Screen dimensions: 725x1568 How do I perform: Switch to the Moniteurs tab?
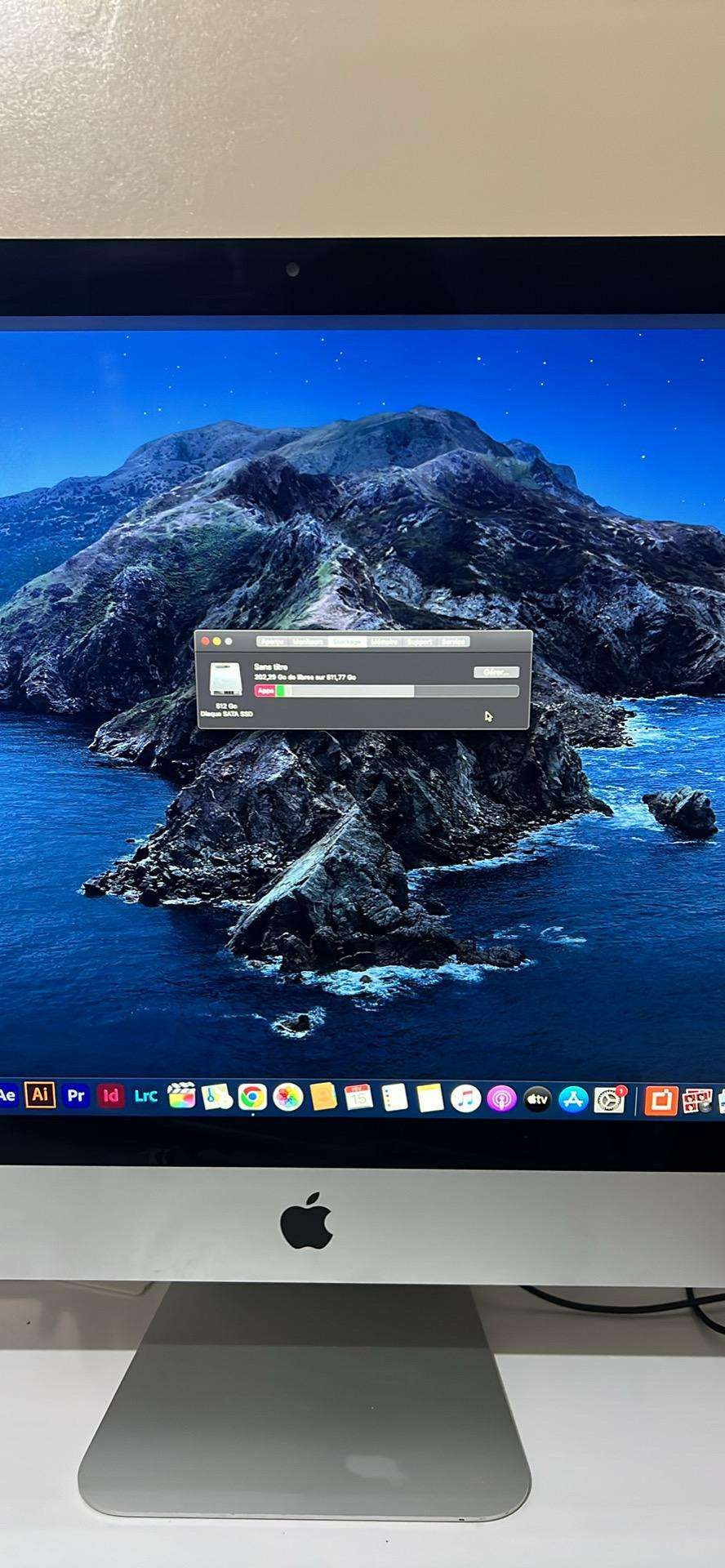point(308,642)
